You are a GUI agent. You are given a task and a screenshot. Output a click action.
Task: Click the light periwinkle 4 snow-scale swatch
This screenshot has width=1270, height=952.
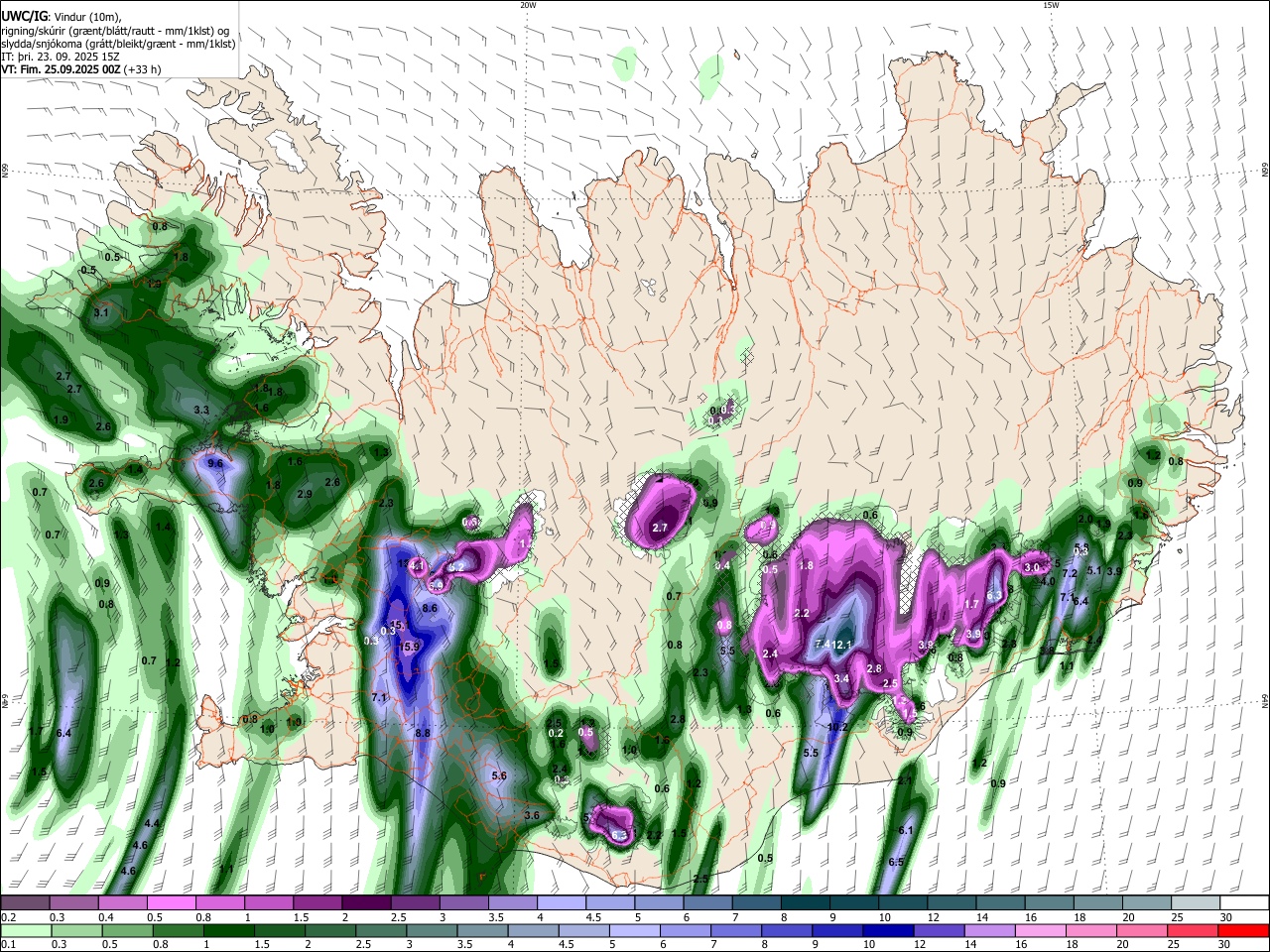pos(562,902)
